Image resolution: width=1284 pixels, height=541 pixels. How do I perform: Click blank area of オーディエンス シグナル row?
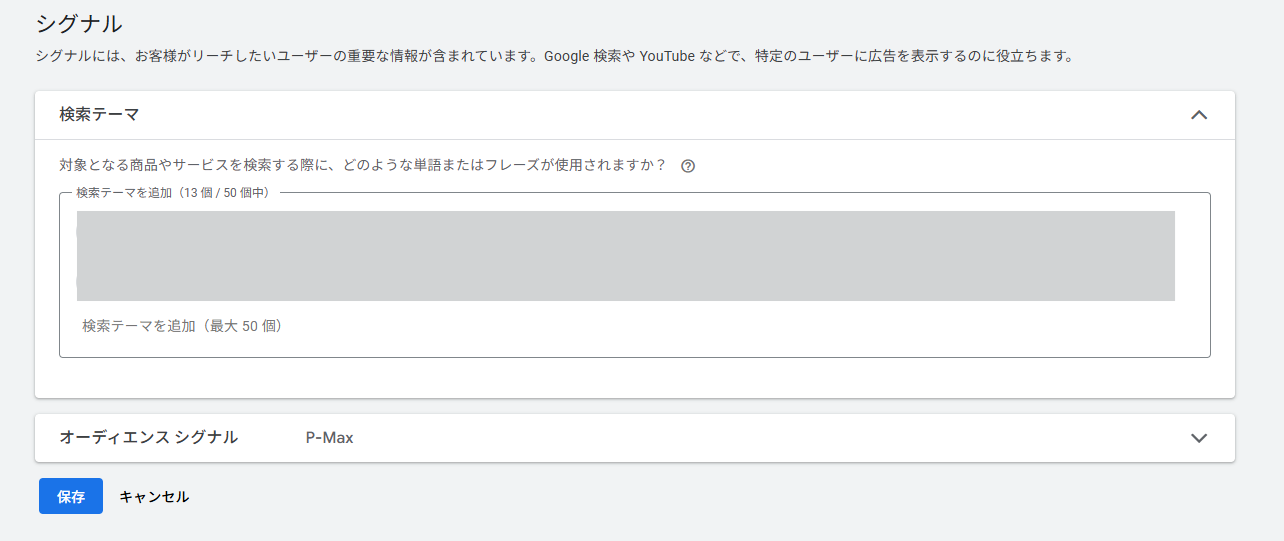tap(750, 438)
